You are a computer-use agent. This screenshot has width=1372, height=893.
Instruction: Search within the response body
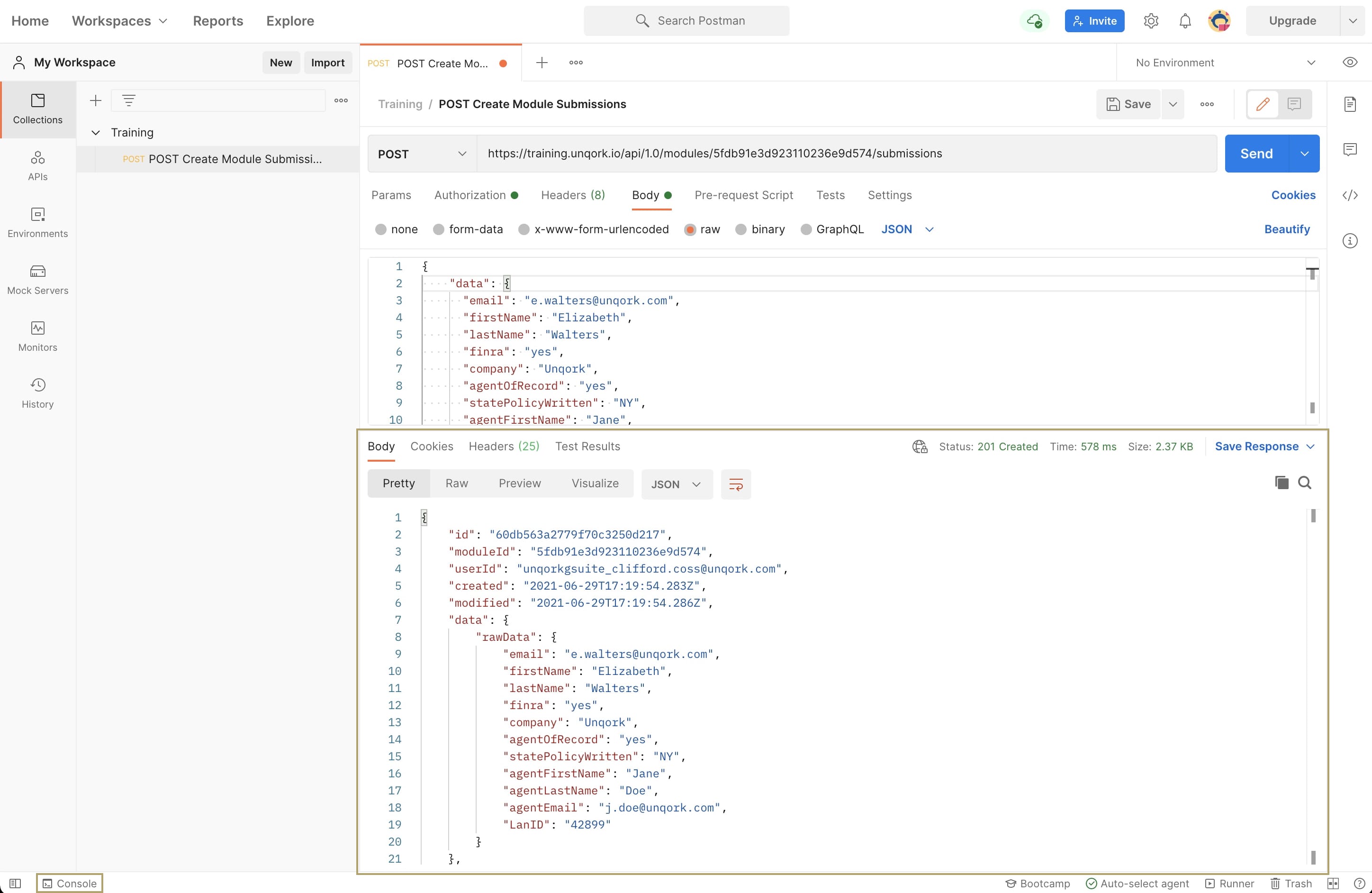(1304, 483)
